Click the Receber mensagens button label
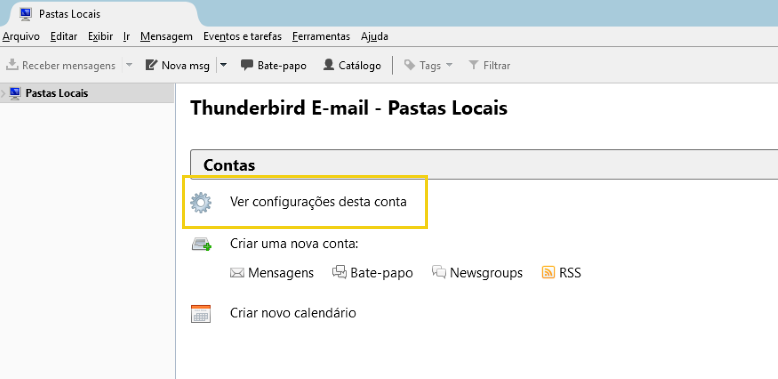The height and width of the screenshot is (379, 778). [x=69, y=65]
